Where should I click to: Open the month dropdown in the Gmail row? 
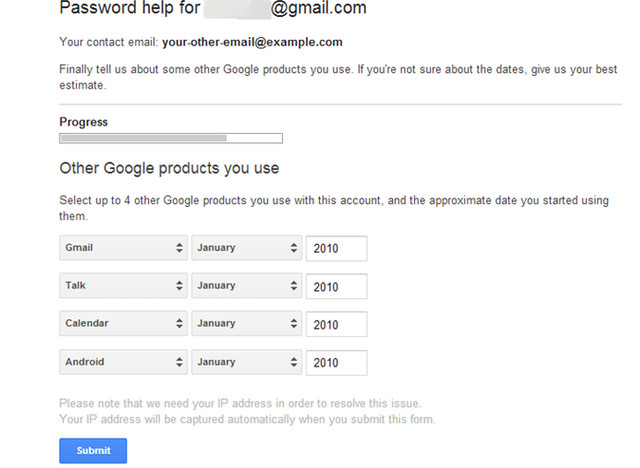[x=246, y=248]
